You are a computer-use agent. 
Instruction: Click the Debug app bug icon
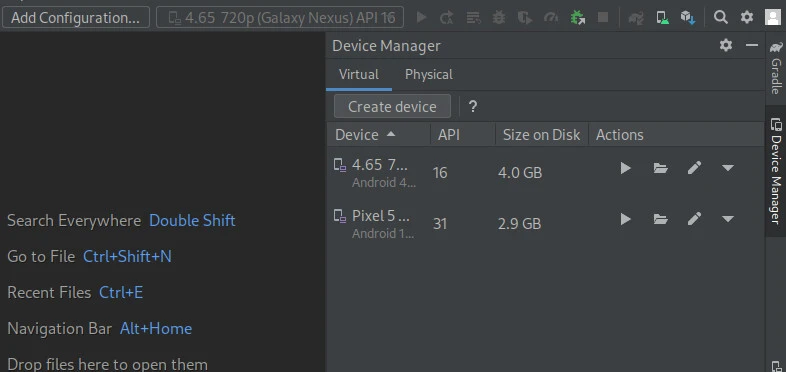point(499,18)
